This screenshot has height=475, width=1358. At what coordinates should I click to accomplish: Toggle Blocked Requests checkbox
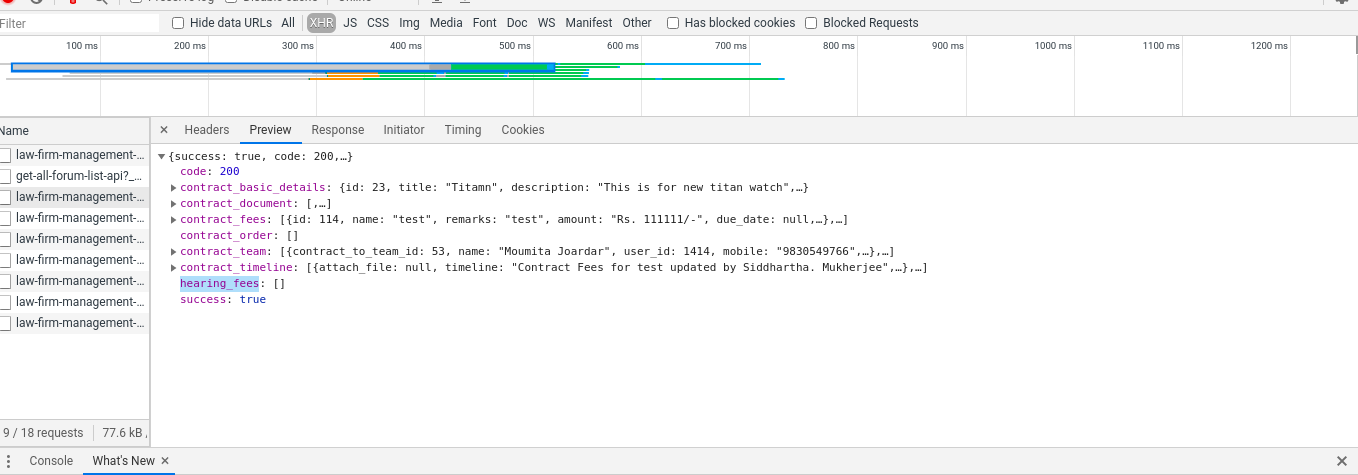coord(812,23)
